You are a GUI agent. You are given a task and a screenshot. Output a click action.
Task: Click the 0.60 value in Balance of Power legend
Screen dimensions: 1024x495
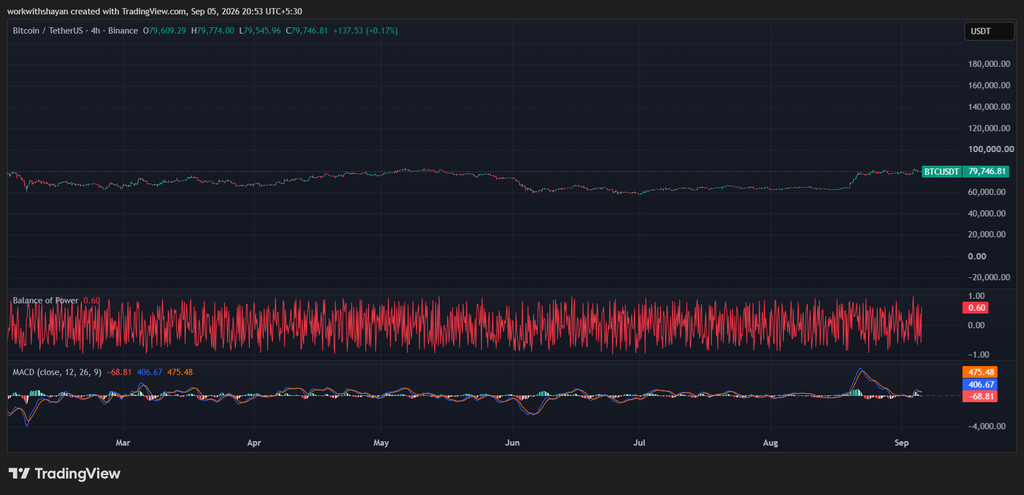coord(92,300)
